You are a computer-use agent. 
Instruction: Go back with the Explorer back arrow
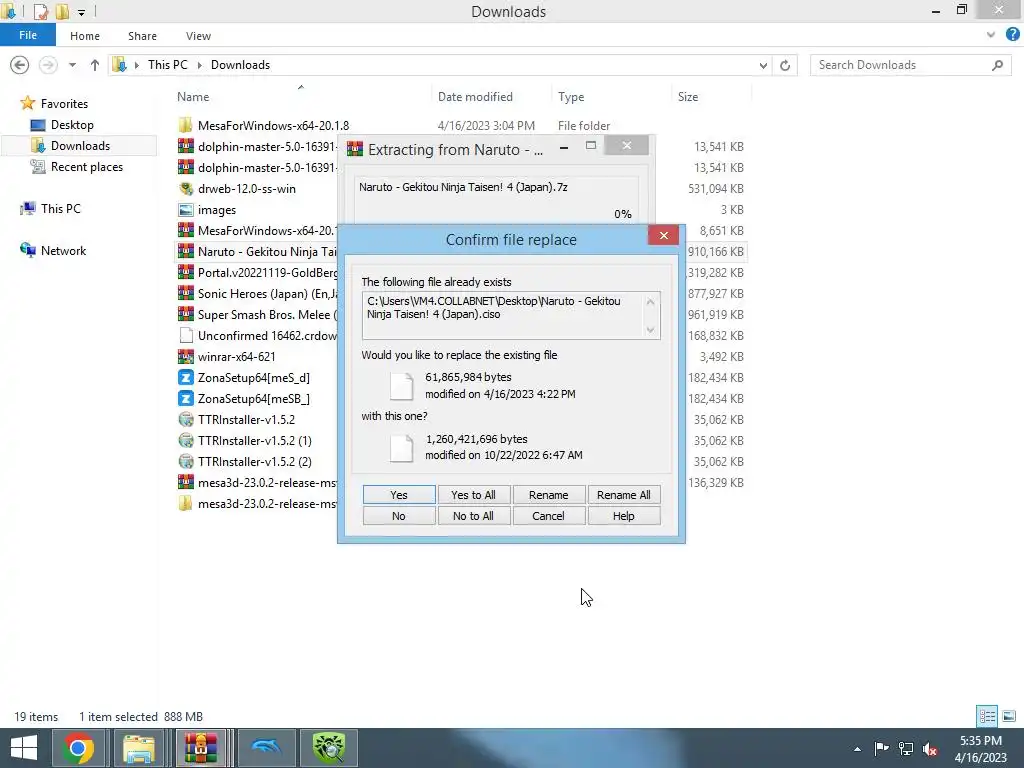click(x=20, y=65)
